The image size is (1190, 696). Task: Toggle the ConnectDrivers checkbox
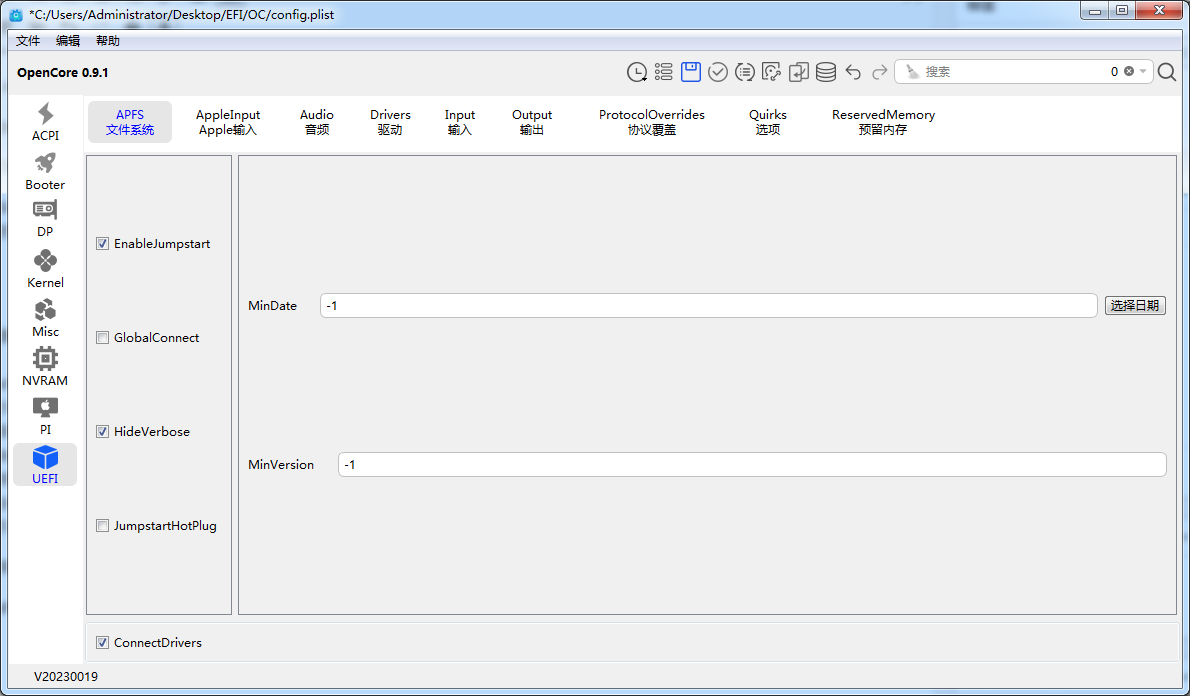coord(103,643)
